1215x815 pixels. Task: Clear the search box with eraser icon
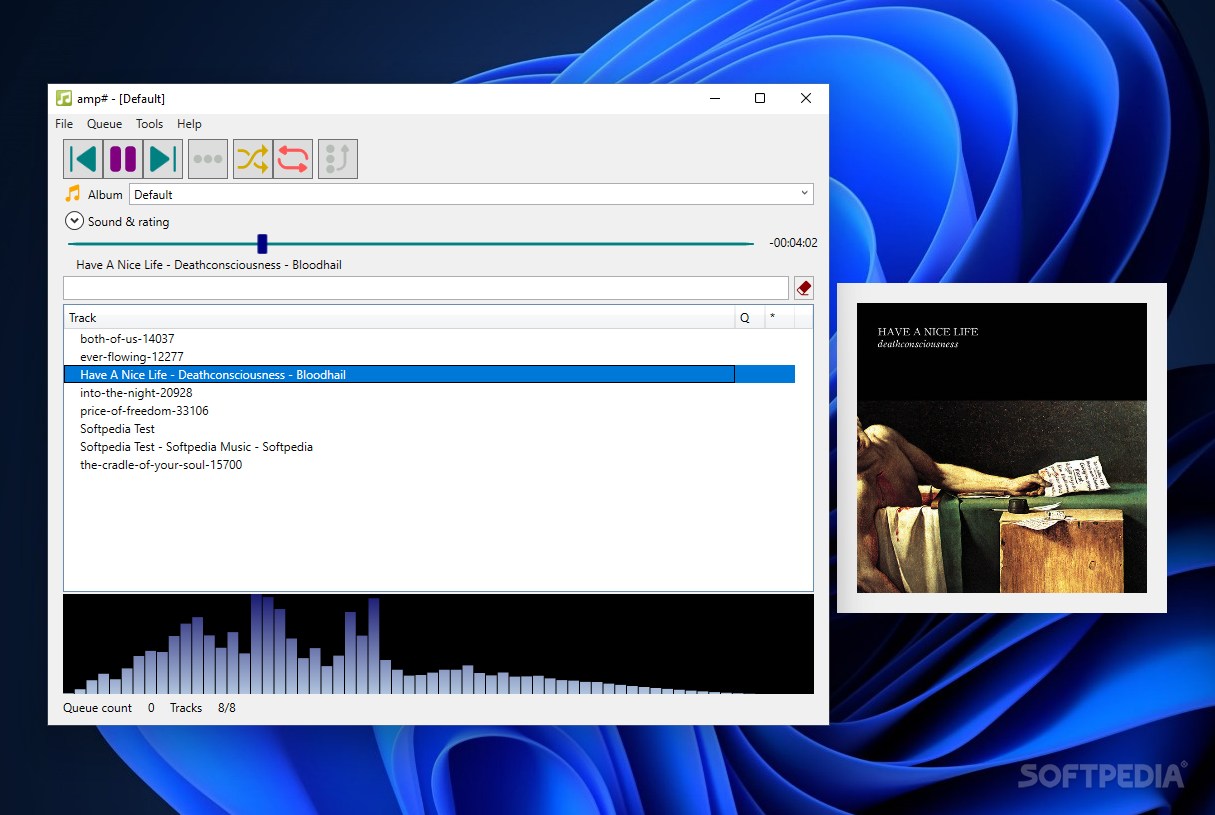point(803,288)
